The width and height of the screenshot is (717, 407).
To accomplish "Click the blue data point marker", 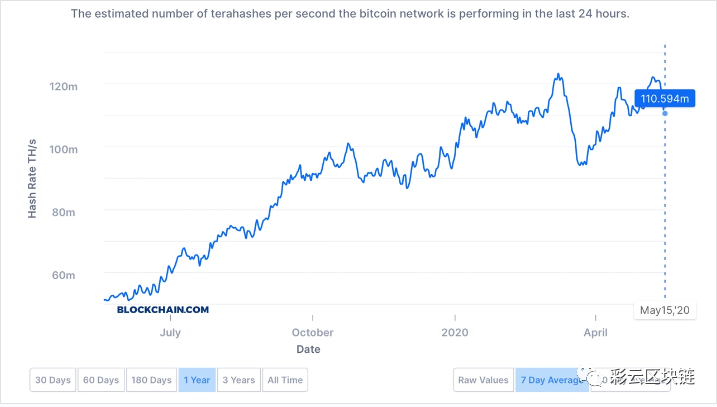I will tap(665, 112).
